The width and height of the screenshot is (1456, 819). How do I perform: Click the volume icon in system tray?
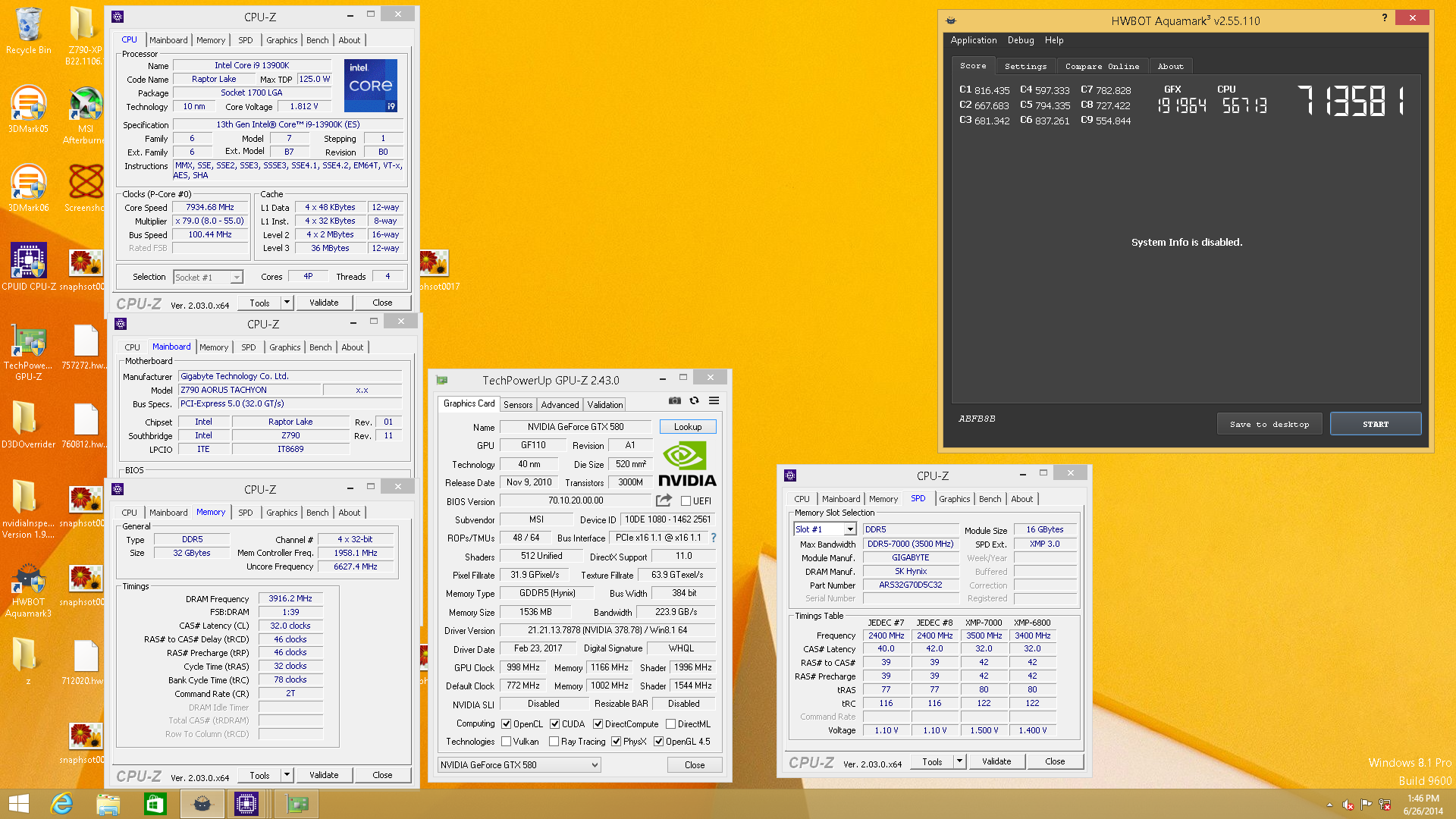click(1348, 805)
